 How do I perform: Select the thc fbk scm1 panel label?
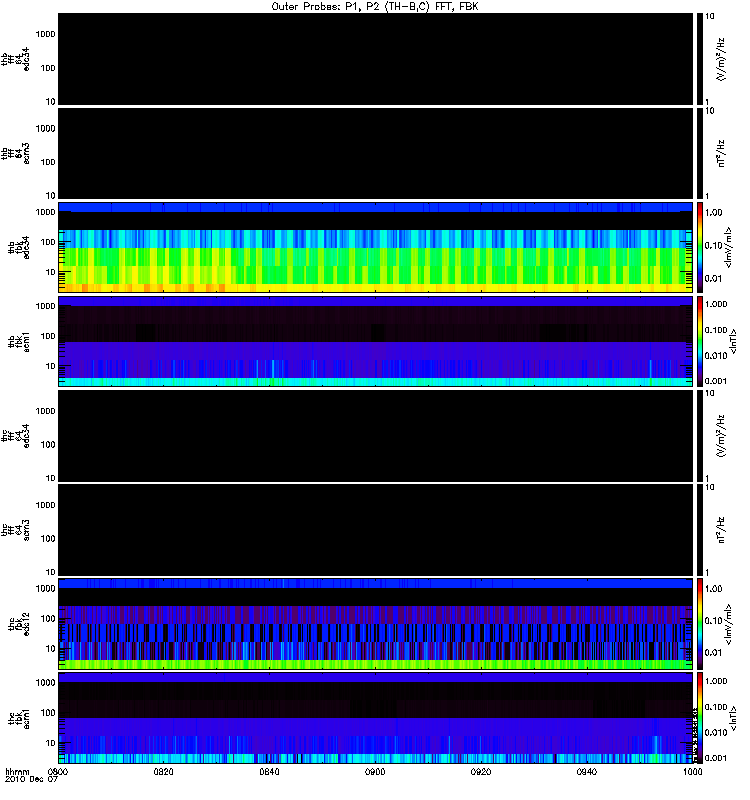(x=19, y=719)
